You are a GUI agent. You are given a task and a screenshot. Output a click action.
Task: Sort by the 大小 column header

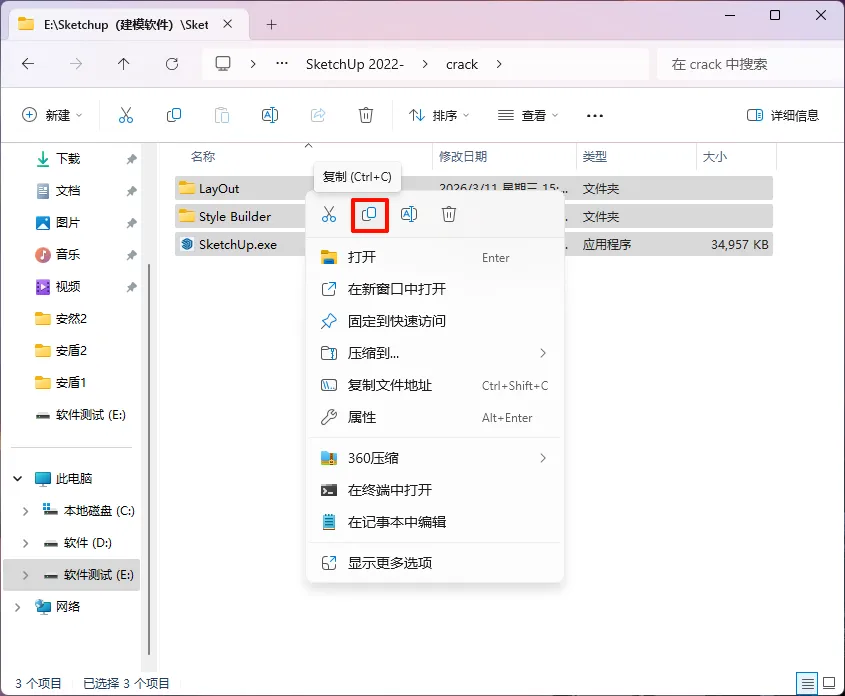715,157
